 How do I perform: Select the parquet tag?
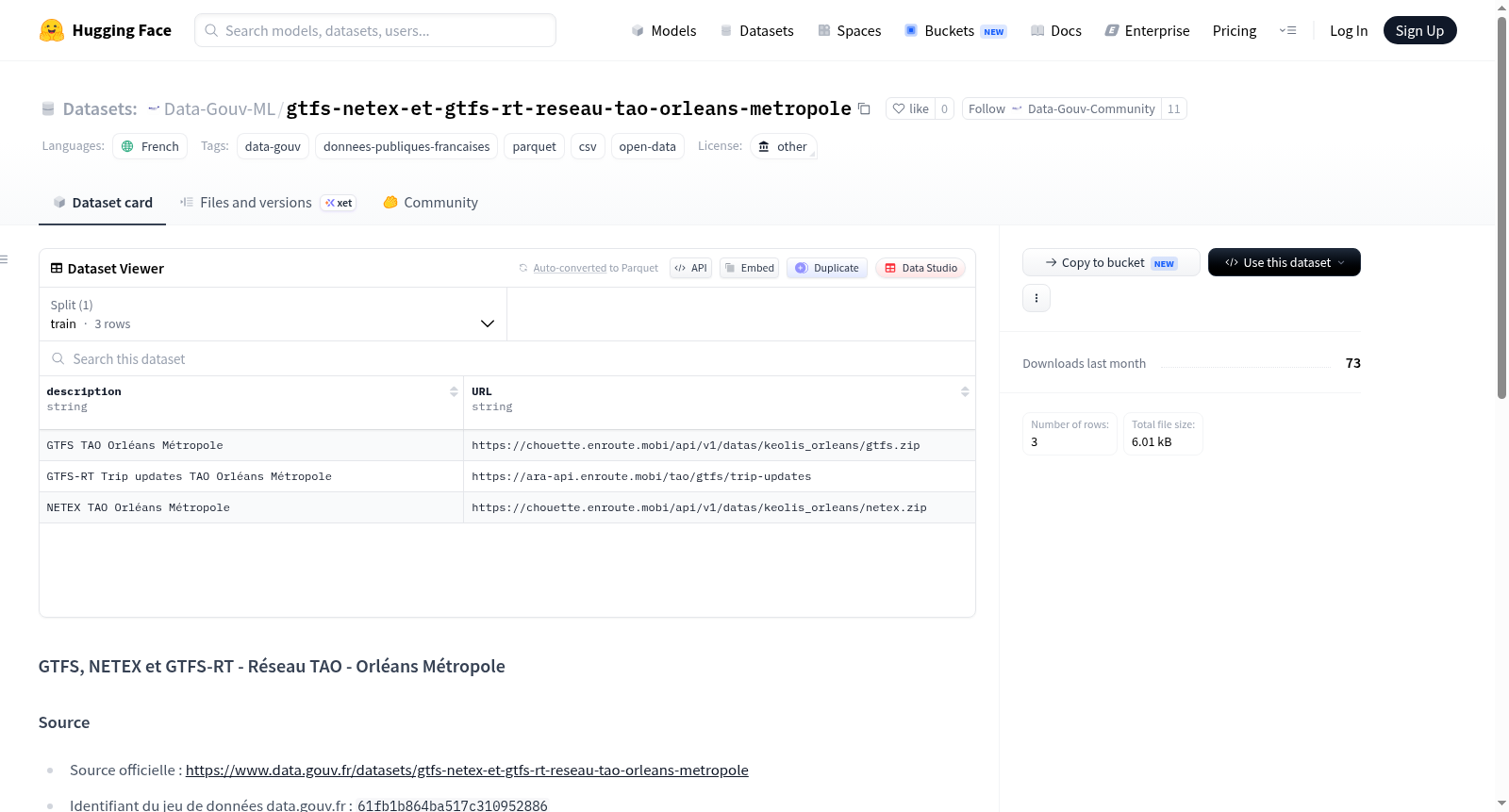point(534,146)
